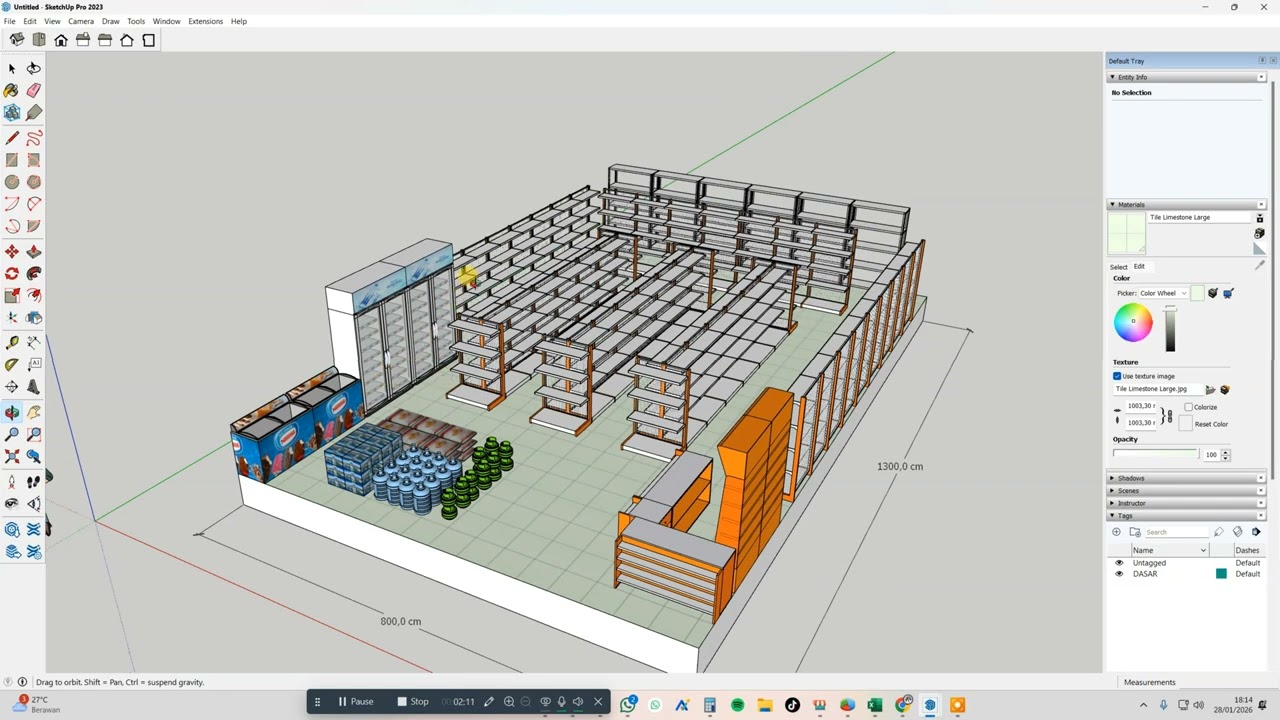Click Create Material icon in Materials panel

tap(1259, 233)
